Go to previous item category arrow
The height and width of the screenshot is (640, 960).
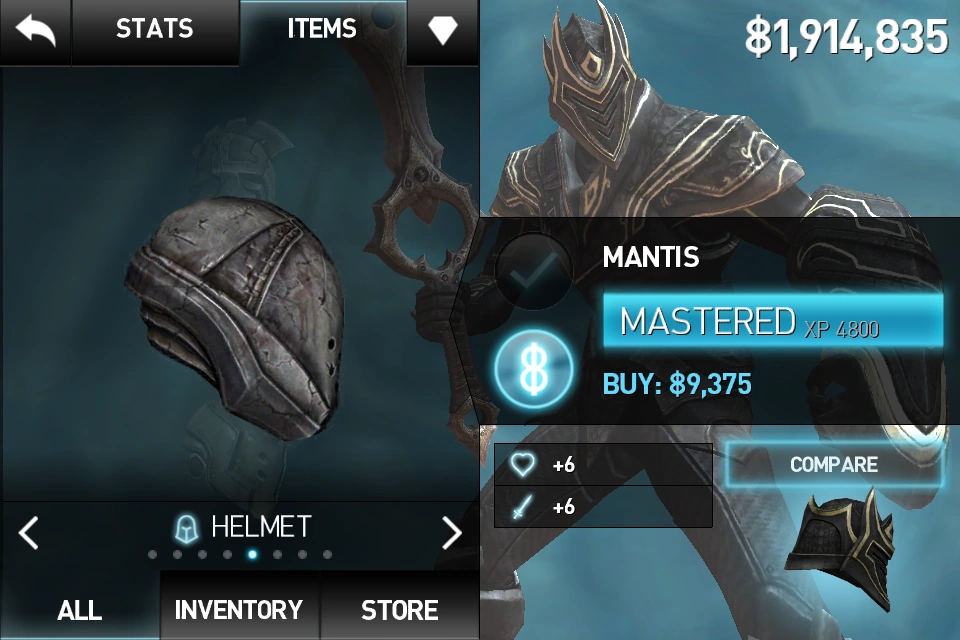pyautogui.click(x=28, y=532)
